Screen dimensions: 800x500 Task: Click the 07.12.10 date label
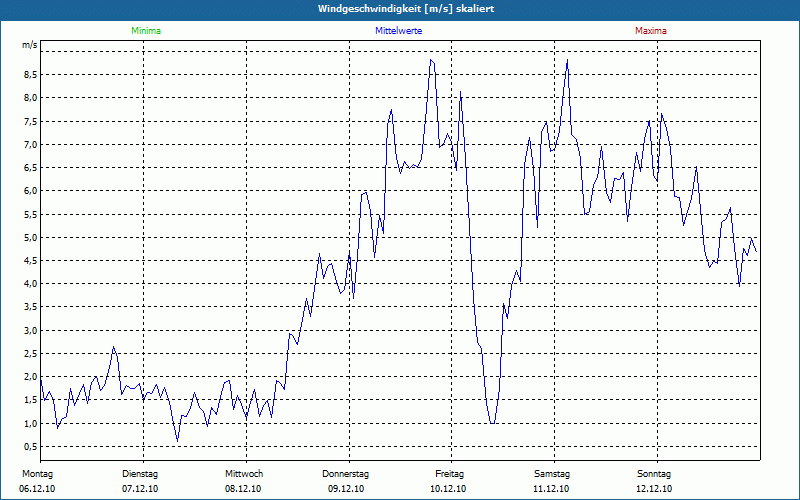pyautogui.click(x=140, y=489)
